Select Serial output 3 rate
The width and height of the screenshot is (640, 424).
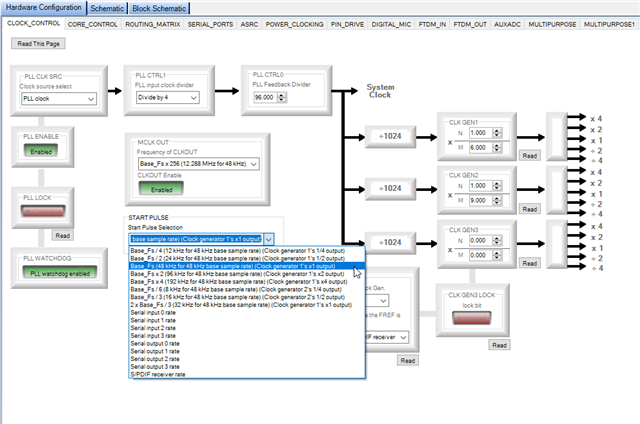247,367
